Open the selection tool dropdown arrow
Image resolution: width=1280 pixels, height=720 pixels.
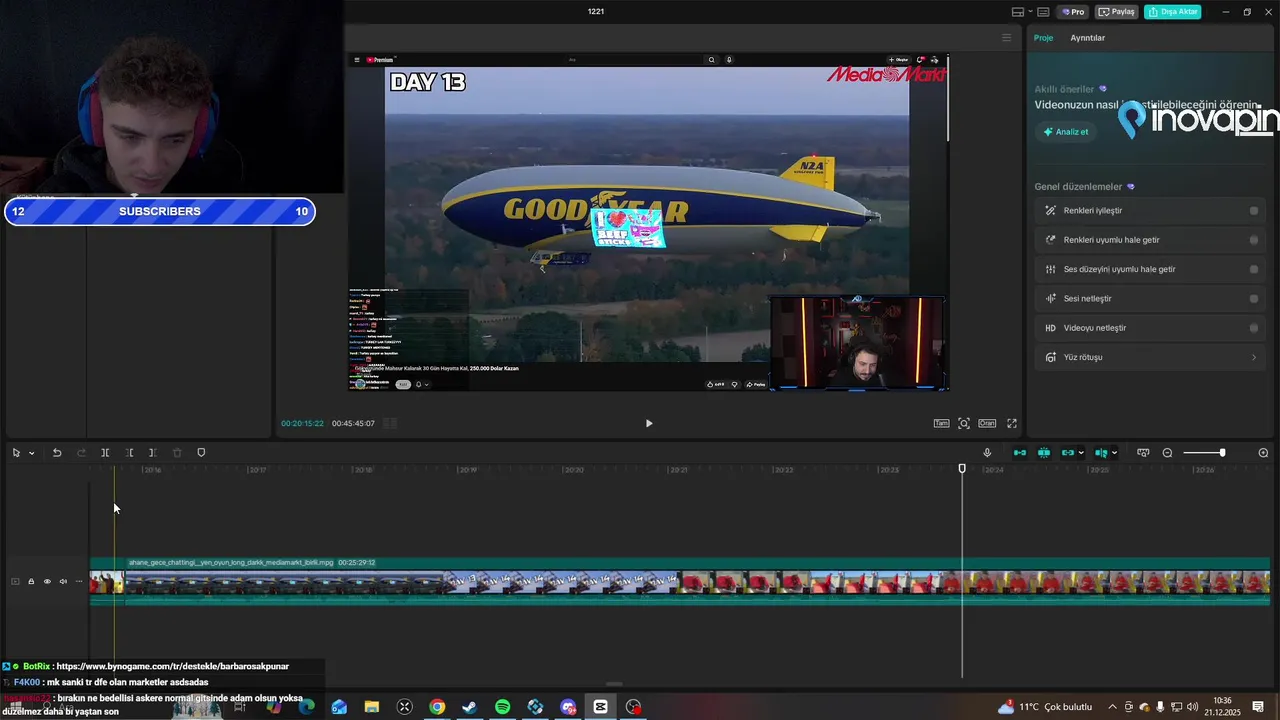pos(31,453)
